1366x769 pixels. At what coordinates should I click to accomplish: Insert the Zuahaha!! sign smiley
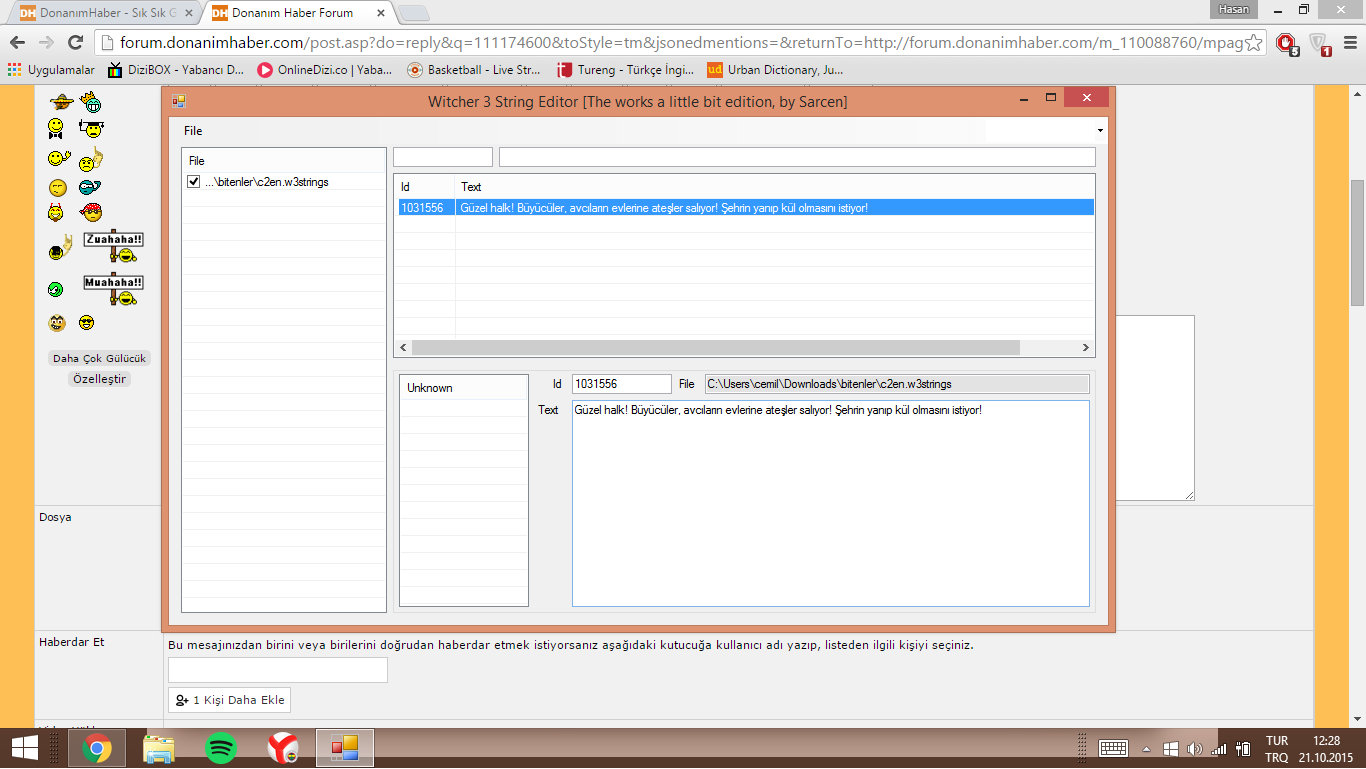click(x=113, y=248)
